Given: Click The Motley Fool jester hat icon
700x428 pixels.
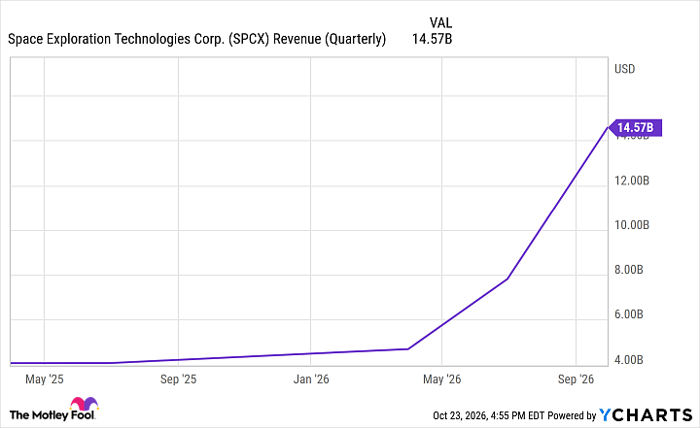Looking at the screenshot, I should 84,403.
